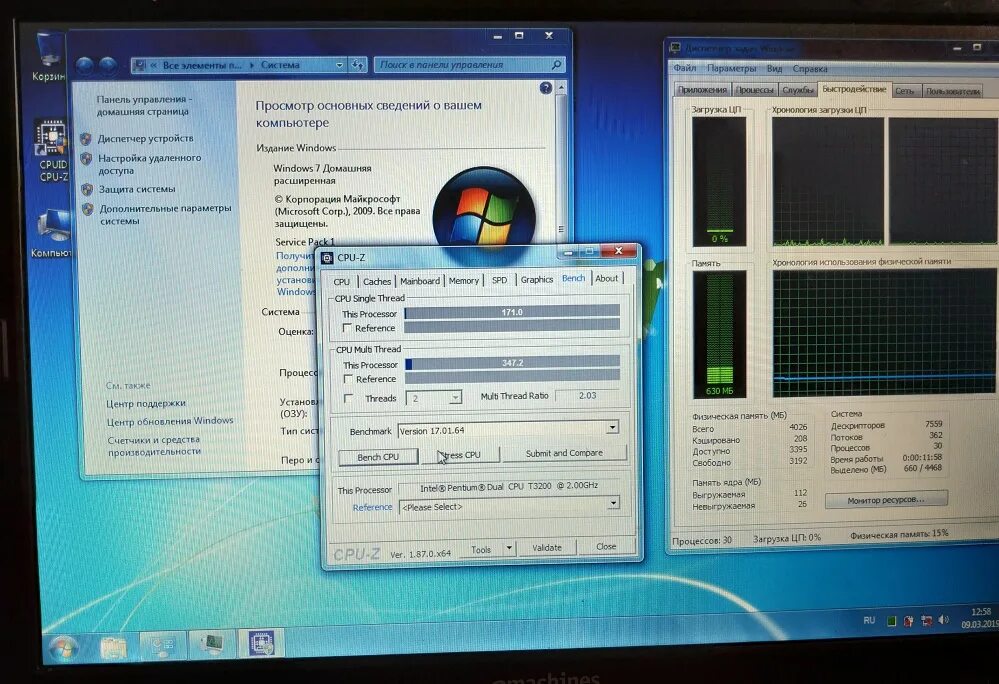Click the Single Thread score bar 171.0
999x684 pixels.
point(512,312)
